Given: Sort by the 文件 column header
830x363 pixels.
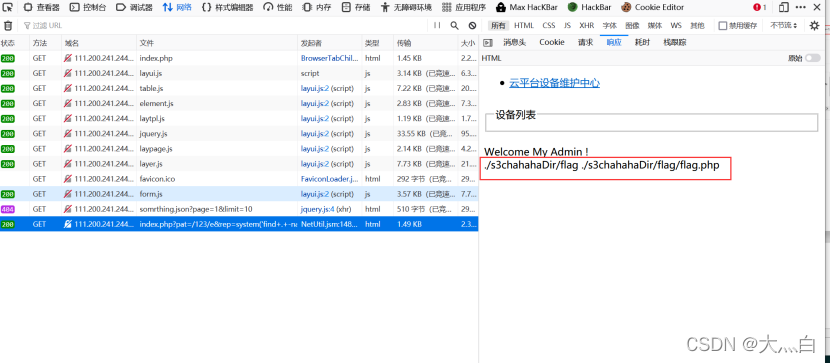Looking at the screenshot, I should [217, 43].
